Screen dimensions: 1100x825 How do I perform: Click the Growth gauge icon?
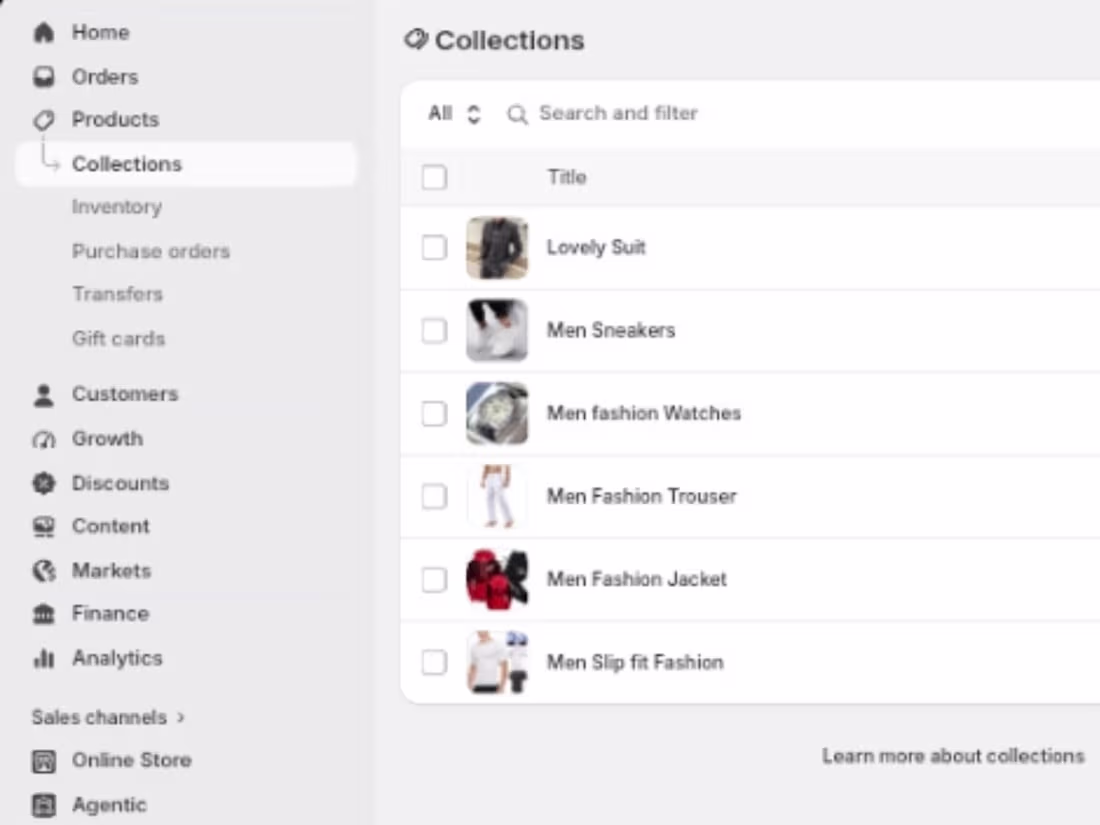43,439
